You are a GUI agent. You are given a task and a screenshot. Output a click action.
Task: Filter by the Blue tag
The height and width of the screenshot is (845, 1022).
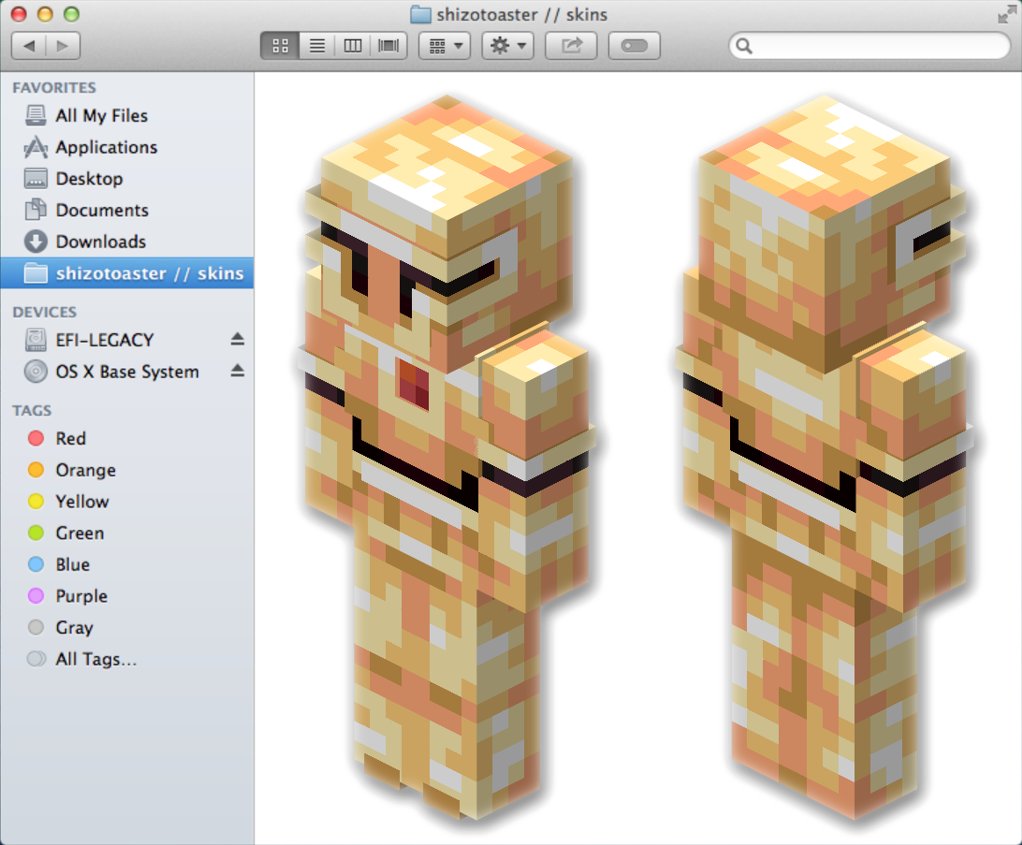tap(126, 564)
